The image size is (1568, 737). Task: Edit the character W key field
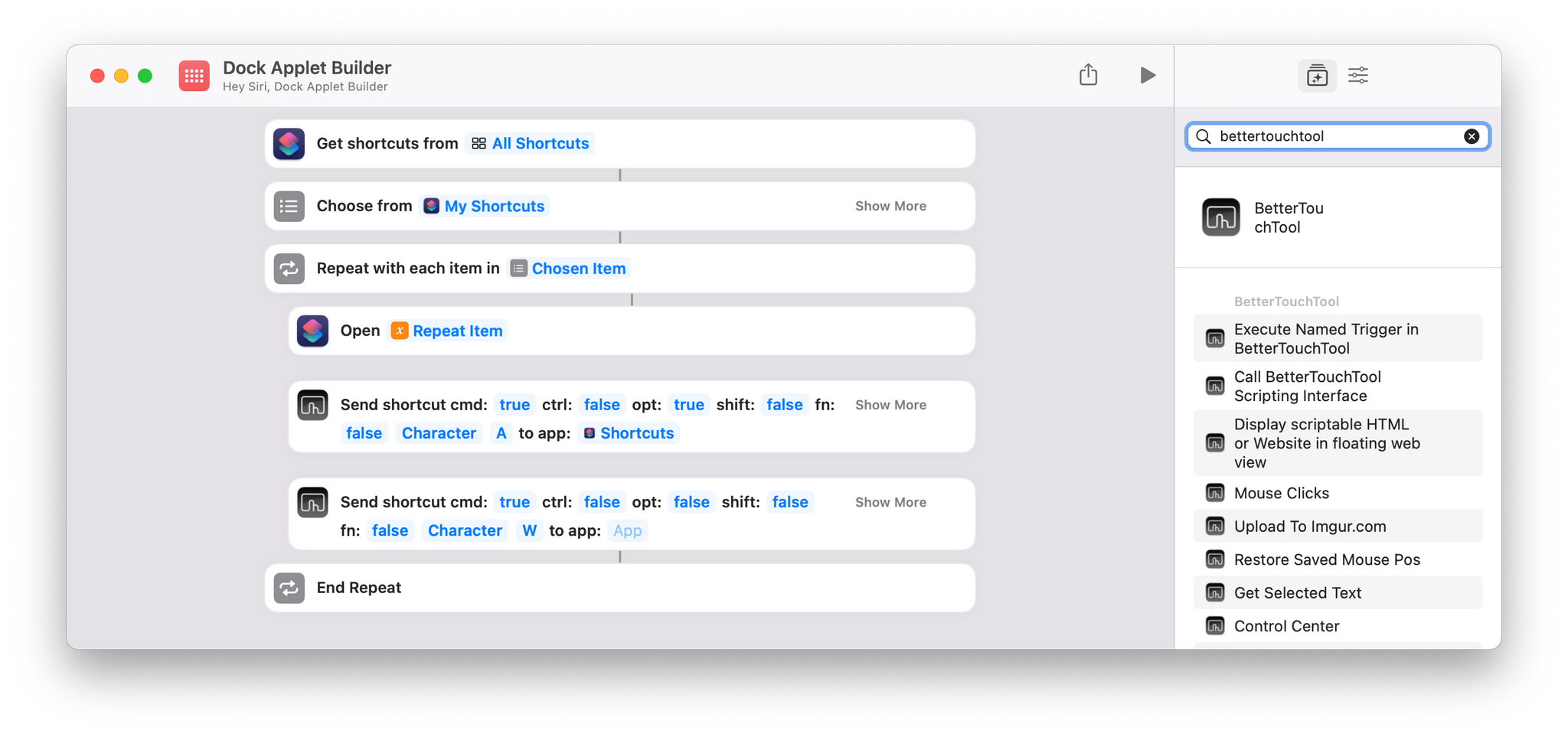pyautogui.click(x=529, y=530)
